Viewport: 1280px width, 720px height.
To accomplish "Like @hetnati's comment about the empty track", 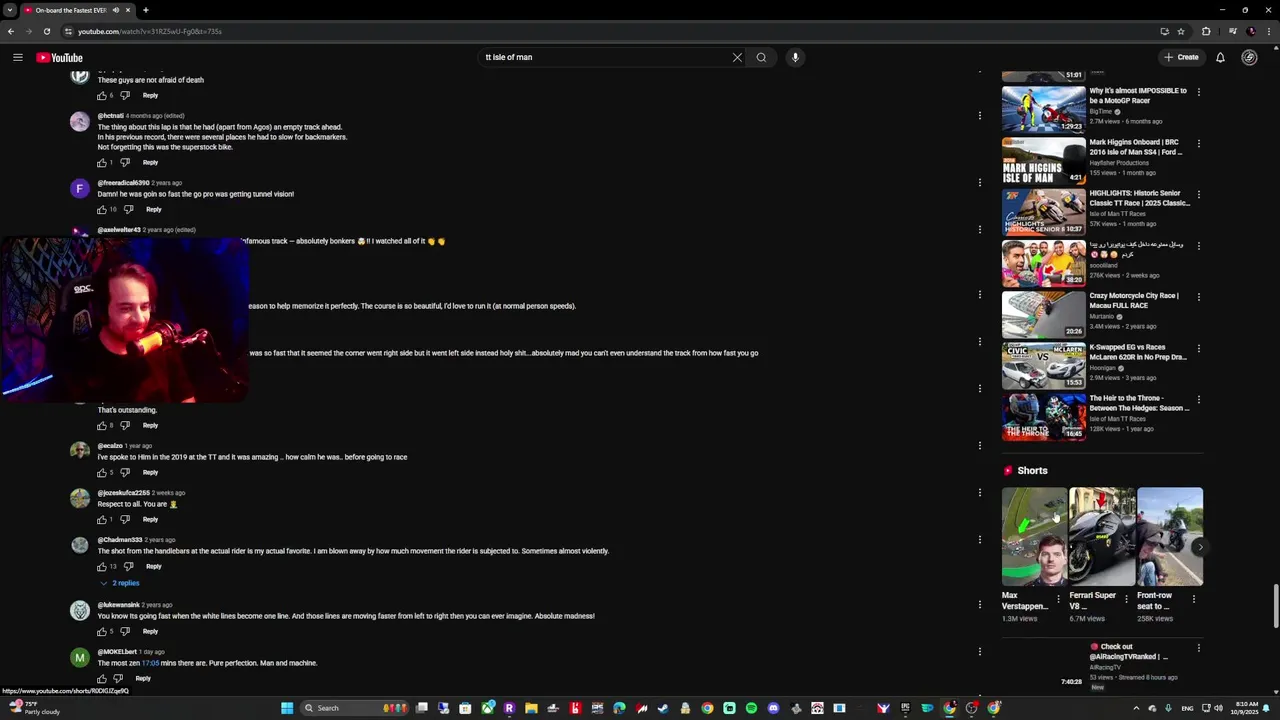I will pos(101,163).
